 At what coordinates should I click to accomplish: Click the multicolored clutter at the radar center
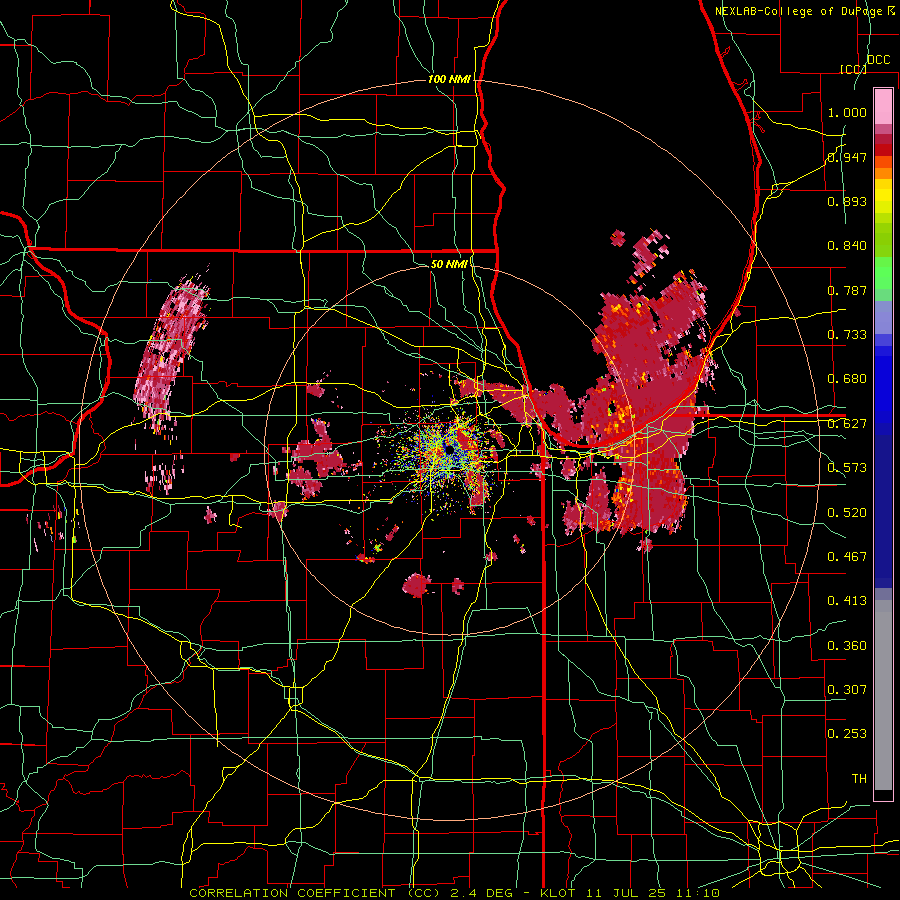(447, 452)
